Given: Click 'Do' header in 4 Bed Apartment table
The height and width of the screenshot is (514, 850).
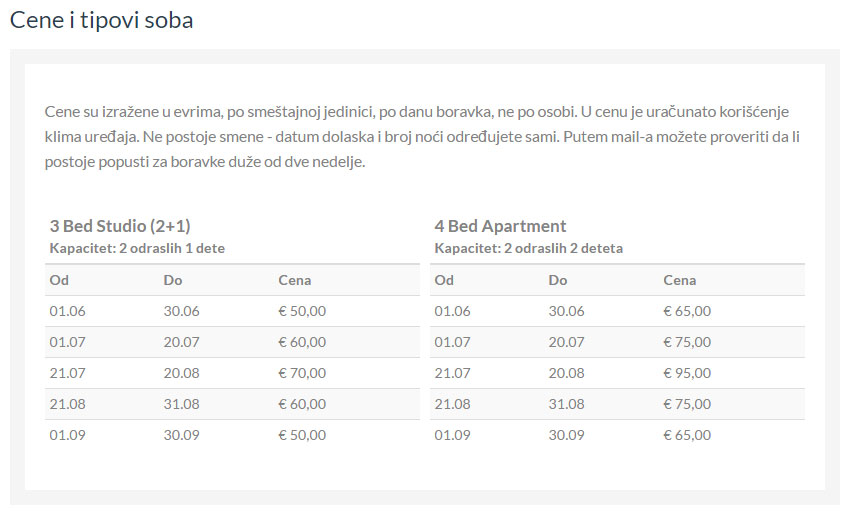Looking at the screenshot, I should 558,280.
